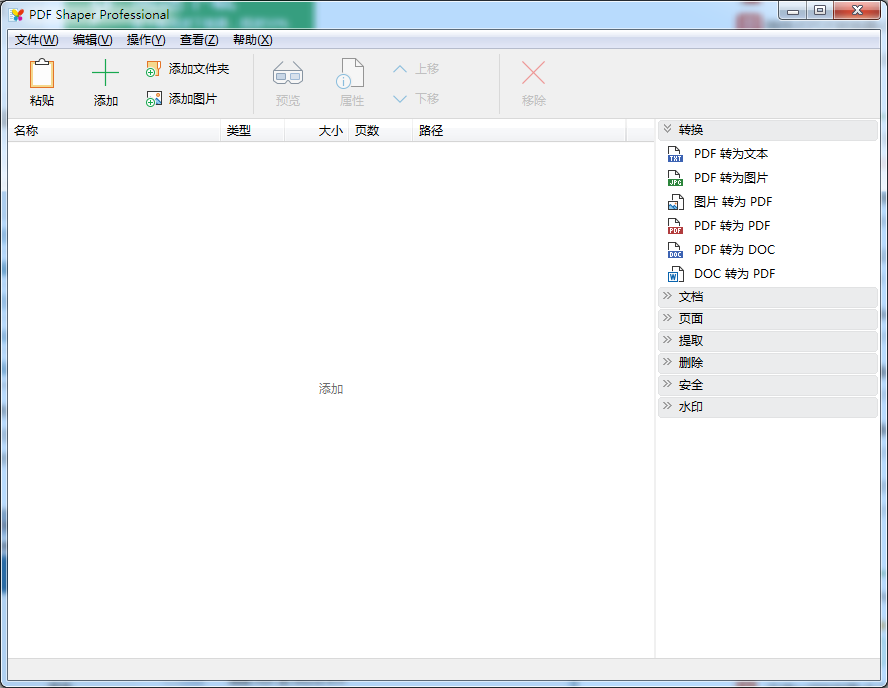
Task: Click the 添加 placeholder in the file list
Action: click(331, 389)
